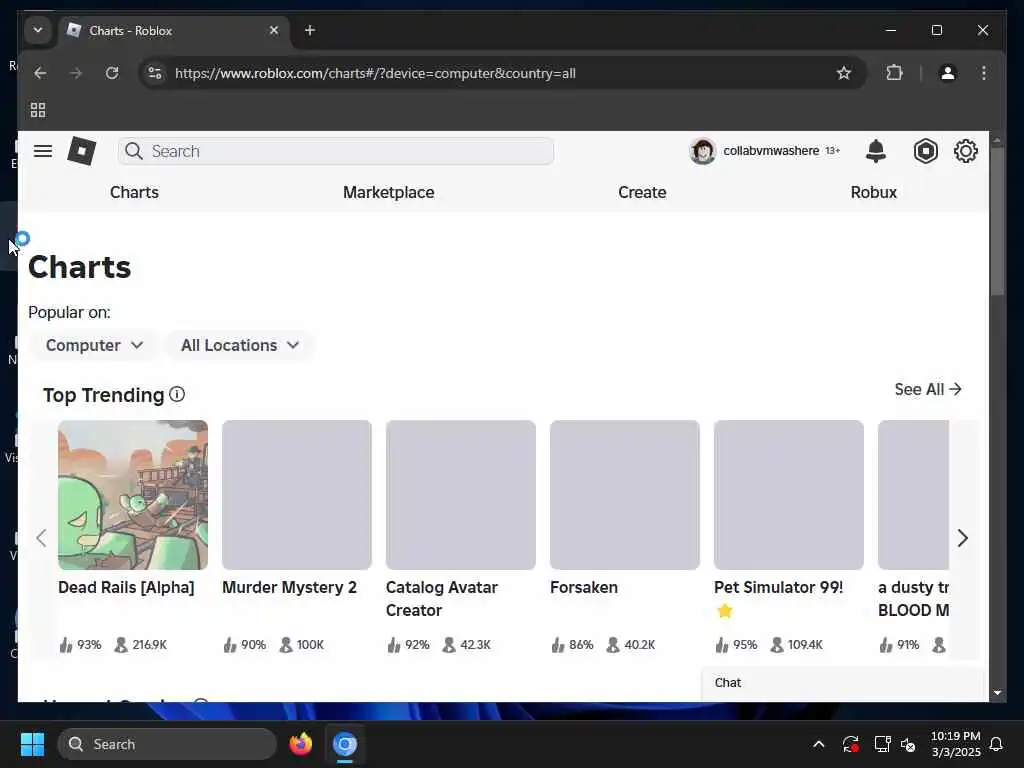This screenshot has width=1024, height=768.
Task: Reload the Roblox Charts page
Action: 112,73
